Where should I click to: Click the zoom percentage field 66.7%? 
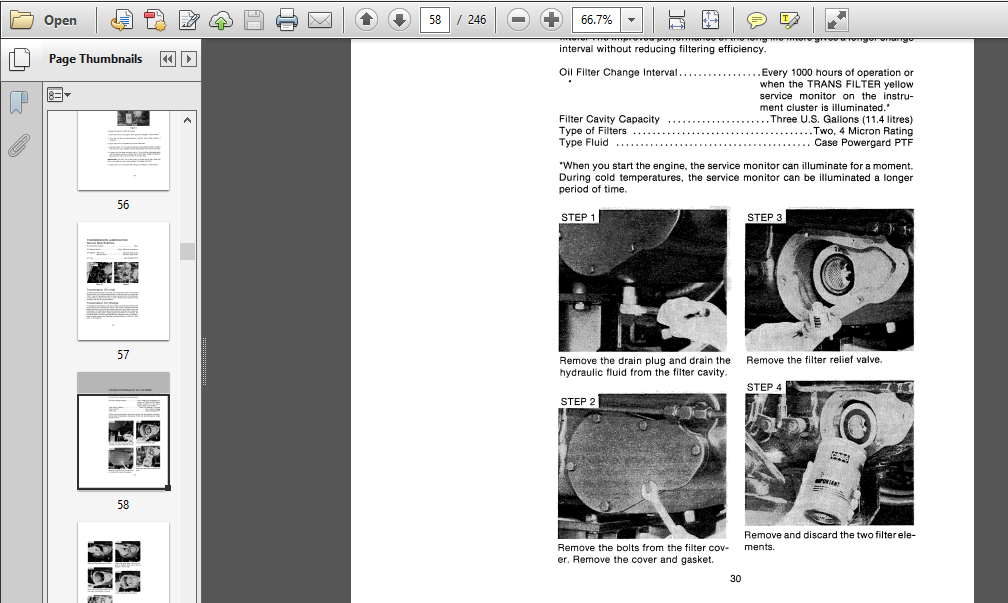(x=597, y=20)
